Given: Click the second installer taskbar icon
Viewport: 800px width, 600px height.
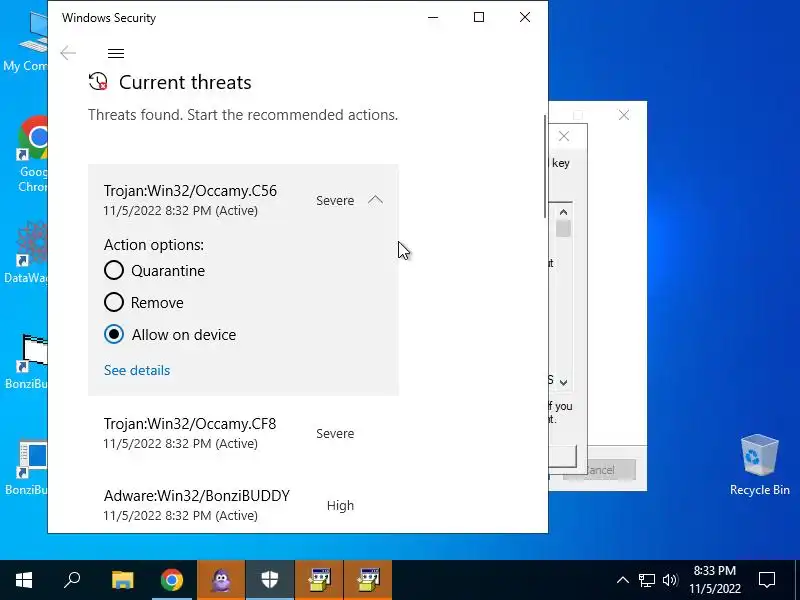Looking at the screenshot, I should [368, 580].
